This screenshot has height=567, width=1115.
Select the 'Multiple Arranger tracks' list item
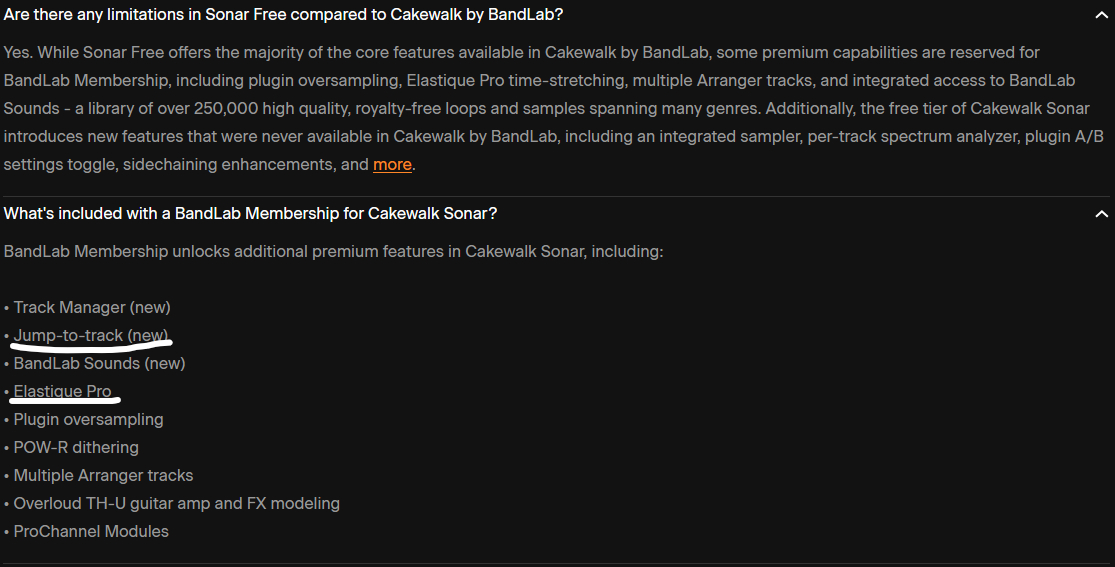tap(103, 476)
